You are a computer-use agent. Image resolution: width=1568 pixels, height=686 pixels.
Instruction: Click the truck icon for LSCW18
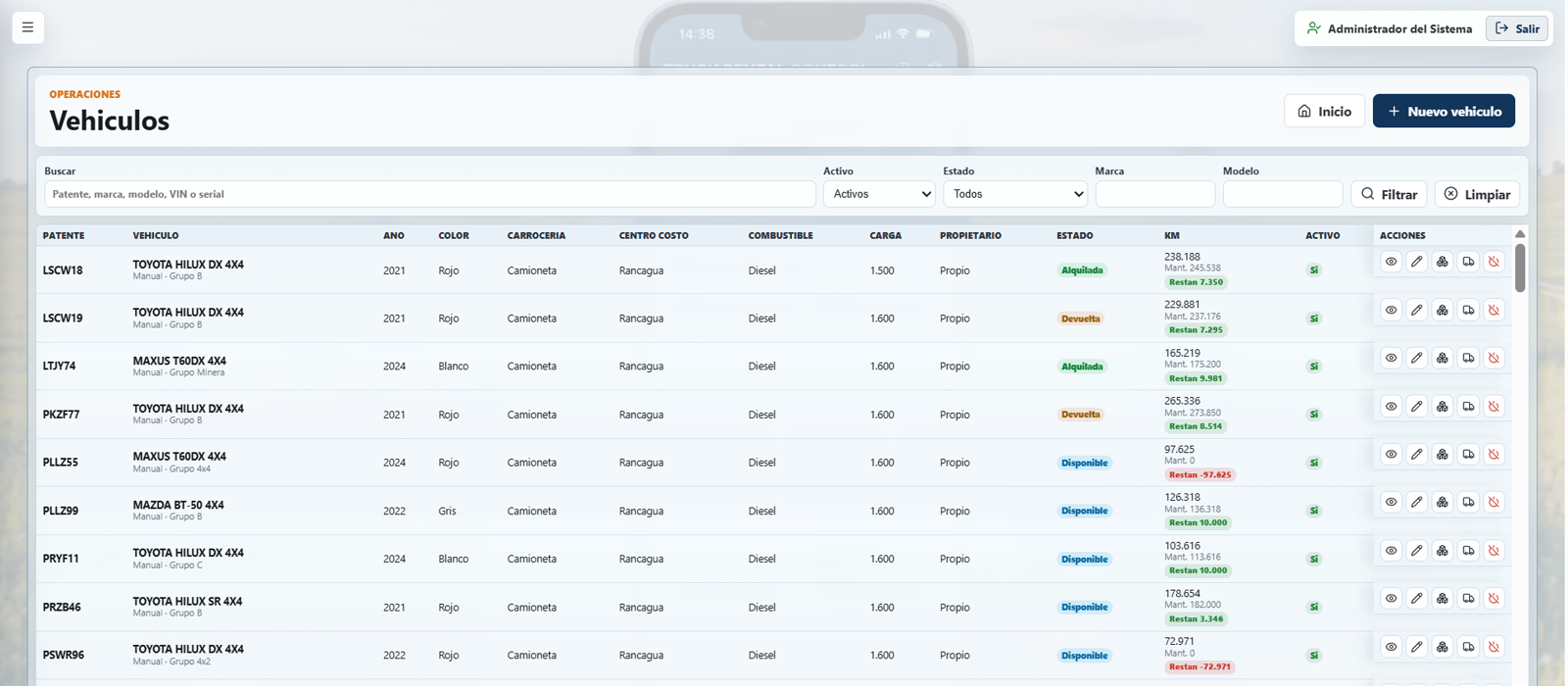click(1468, 262)
